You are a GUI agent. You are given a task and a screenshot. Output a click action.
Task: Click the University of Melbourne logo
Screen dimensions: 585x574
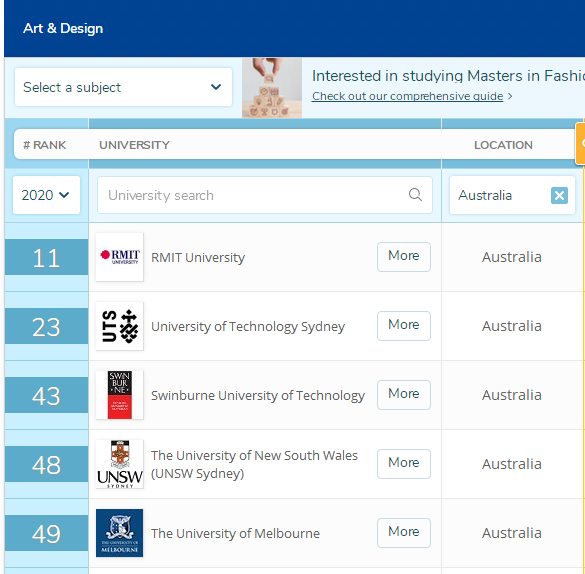[x=119, y=533]
